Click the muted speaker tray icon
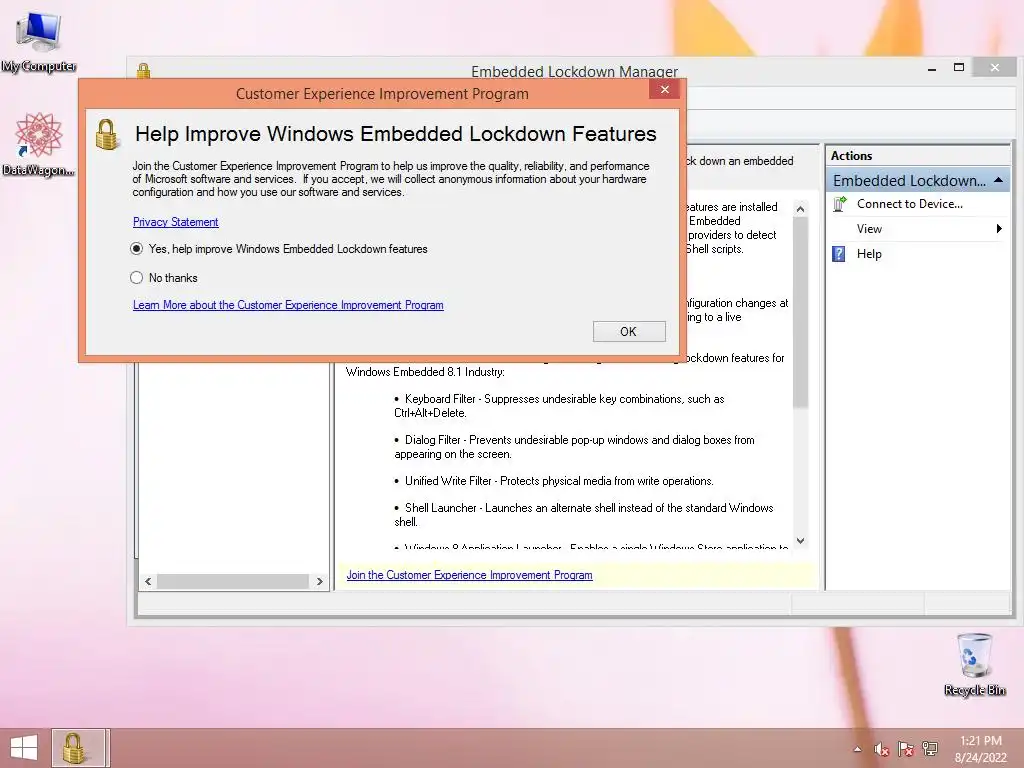Screen dimensions: 1024x768 click(882, 749)
